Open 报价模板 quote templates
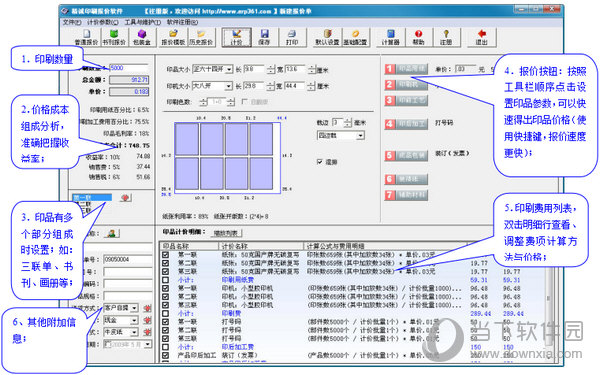 click(x=173, y=38)
